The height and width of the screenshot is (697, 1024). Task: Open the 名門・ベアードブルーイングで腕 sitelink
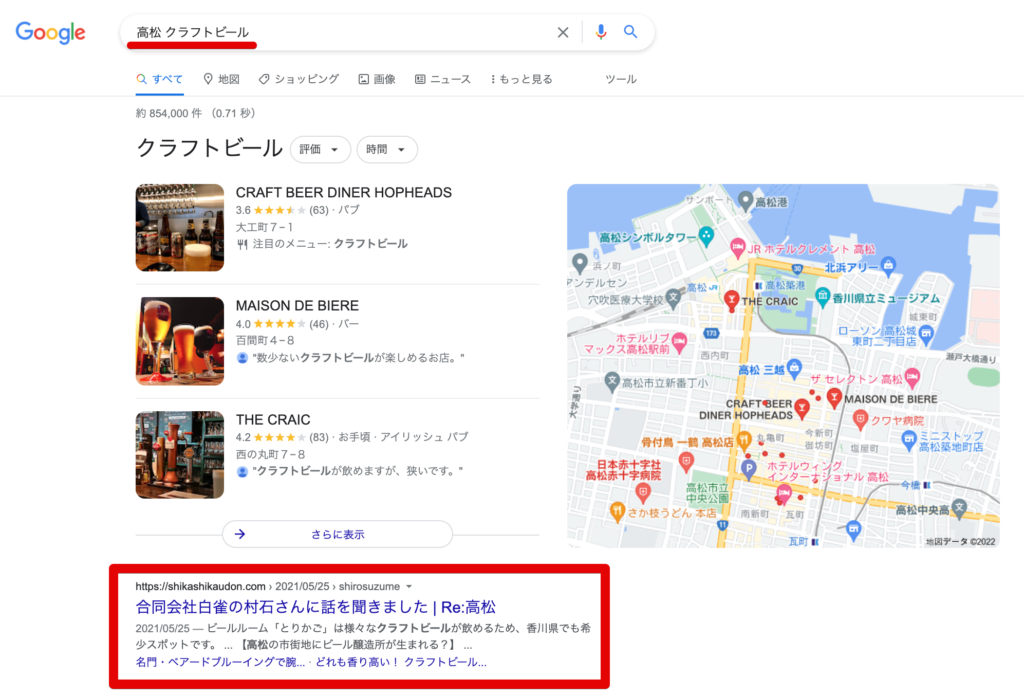pyautogui.click(x=220, y=662)
